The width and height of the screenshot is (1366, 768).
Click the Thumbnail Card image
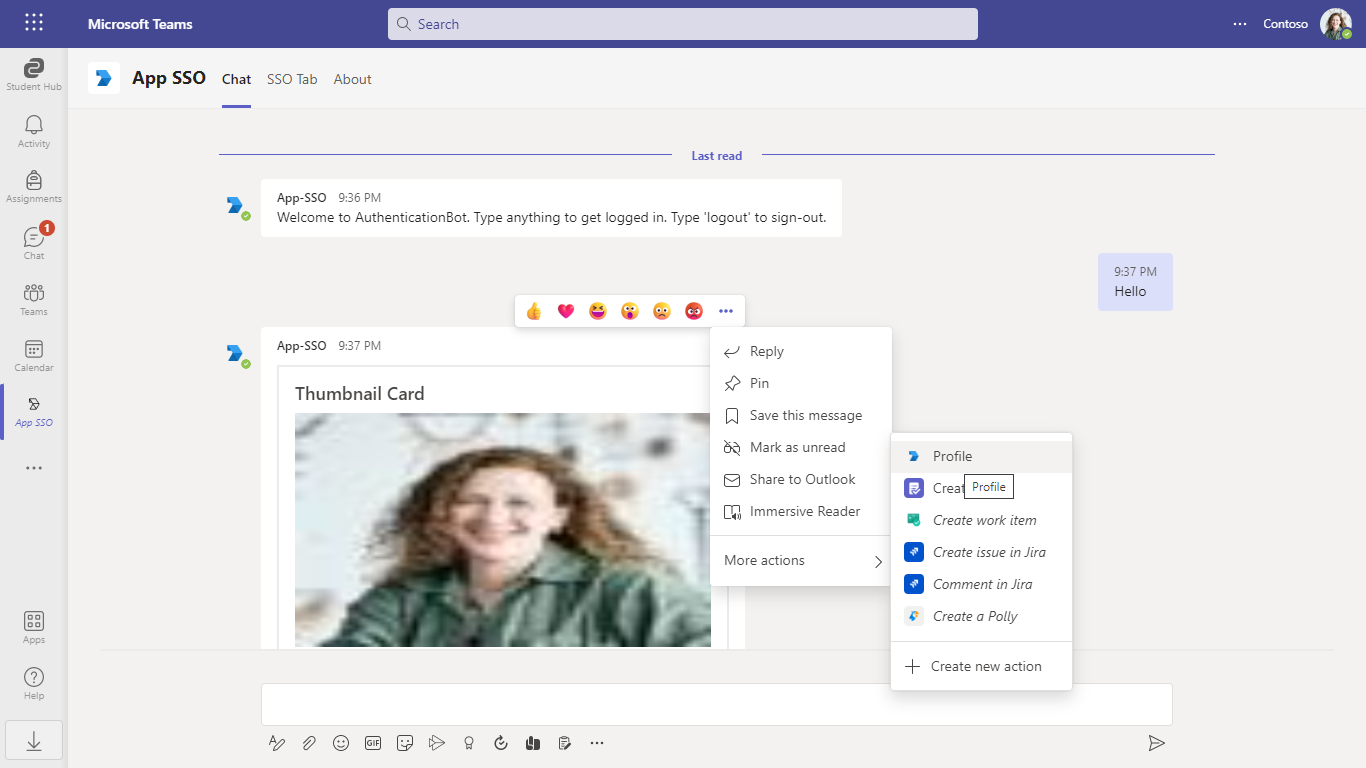(x=503, y=530)
